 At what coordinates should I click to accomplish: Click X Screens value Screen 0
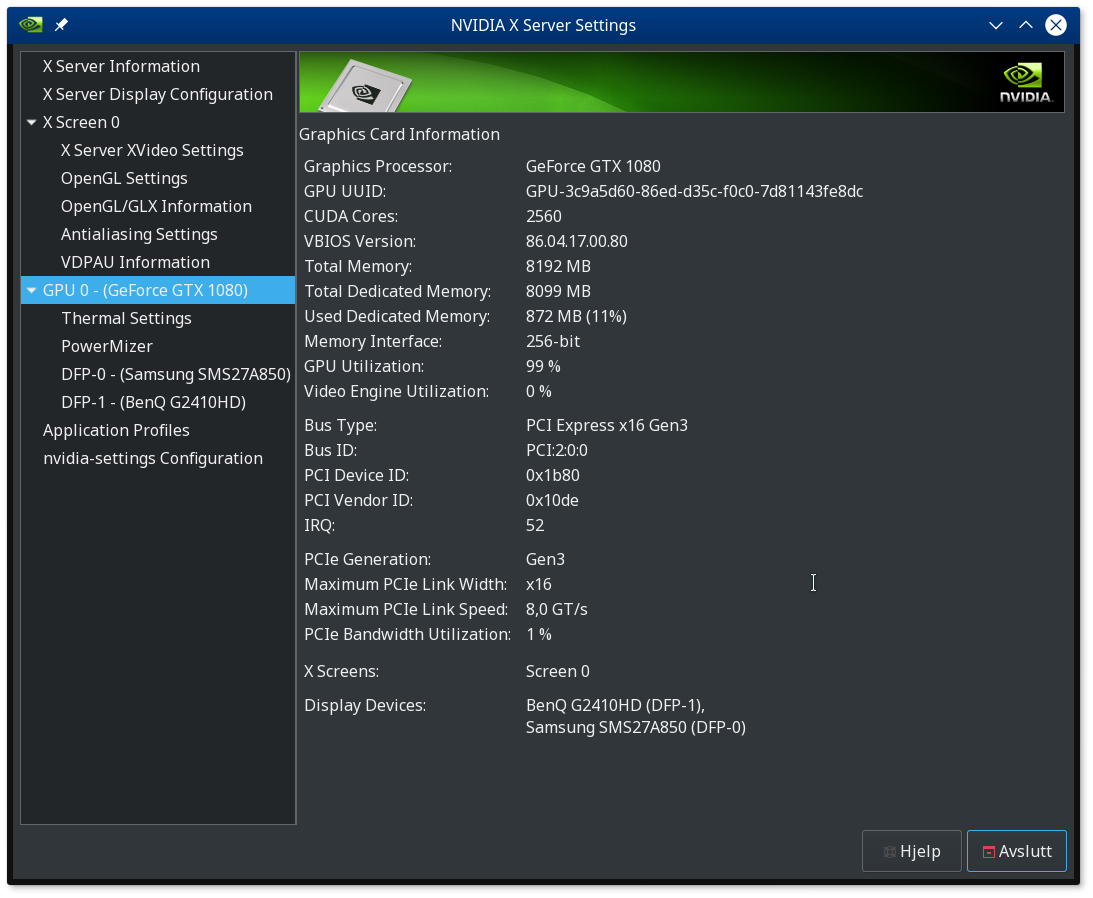558,671
